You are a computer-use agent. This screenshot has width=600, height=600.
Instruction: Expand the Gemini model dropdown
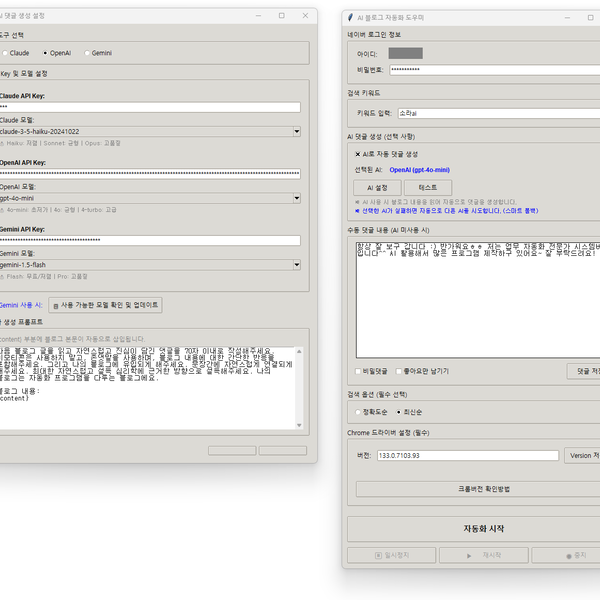[x=297, y=265]
